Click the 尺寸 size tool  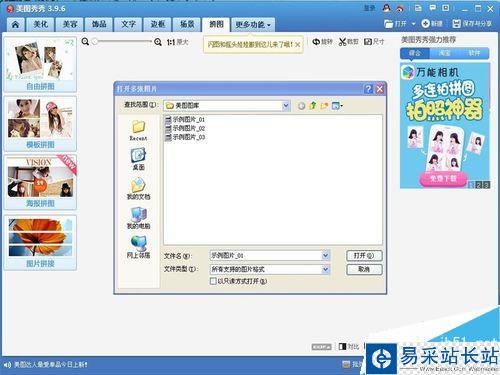tap(374, 42)
